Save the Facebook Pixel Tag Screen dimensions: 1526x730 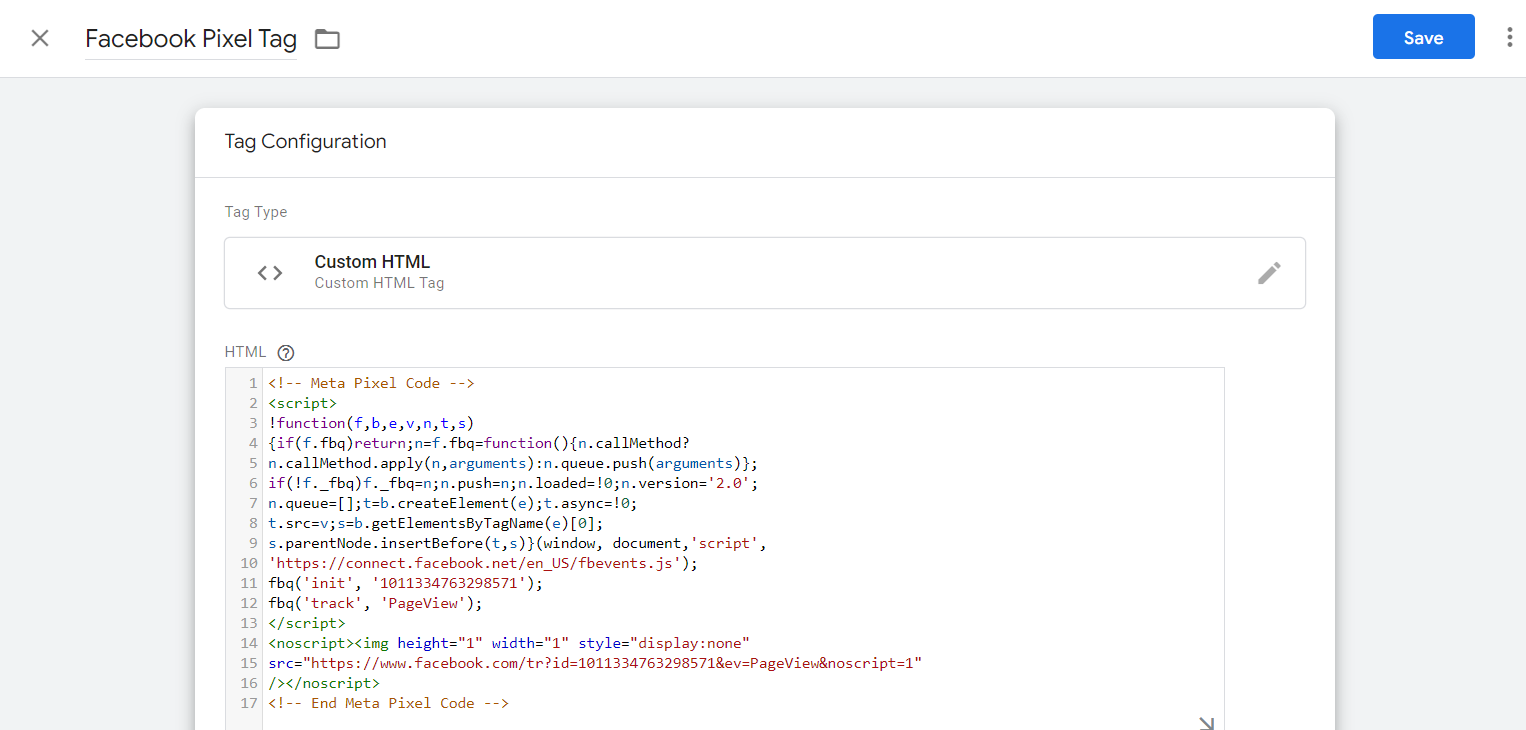(x=1423, y=37)
